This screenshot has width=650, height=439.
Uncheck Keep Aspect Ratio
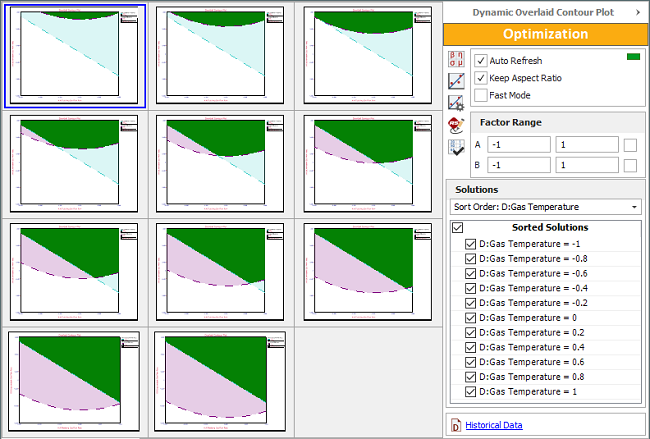[x=481, y=78]
